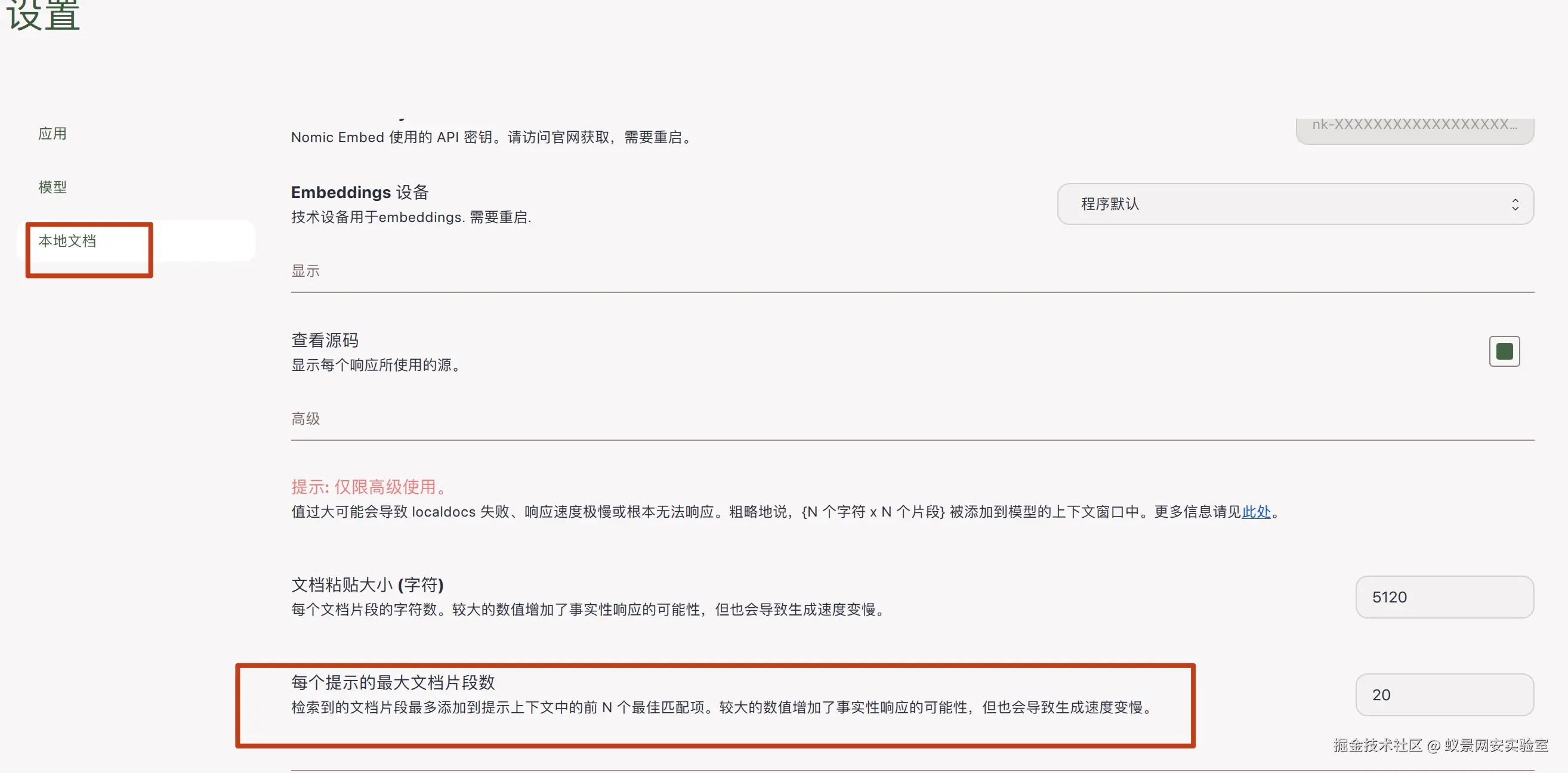The height and width of the screenshot is (773, 1568).
Task: Click the 设置 page title
Action: click(42, 14)
